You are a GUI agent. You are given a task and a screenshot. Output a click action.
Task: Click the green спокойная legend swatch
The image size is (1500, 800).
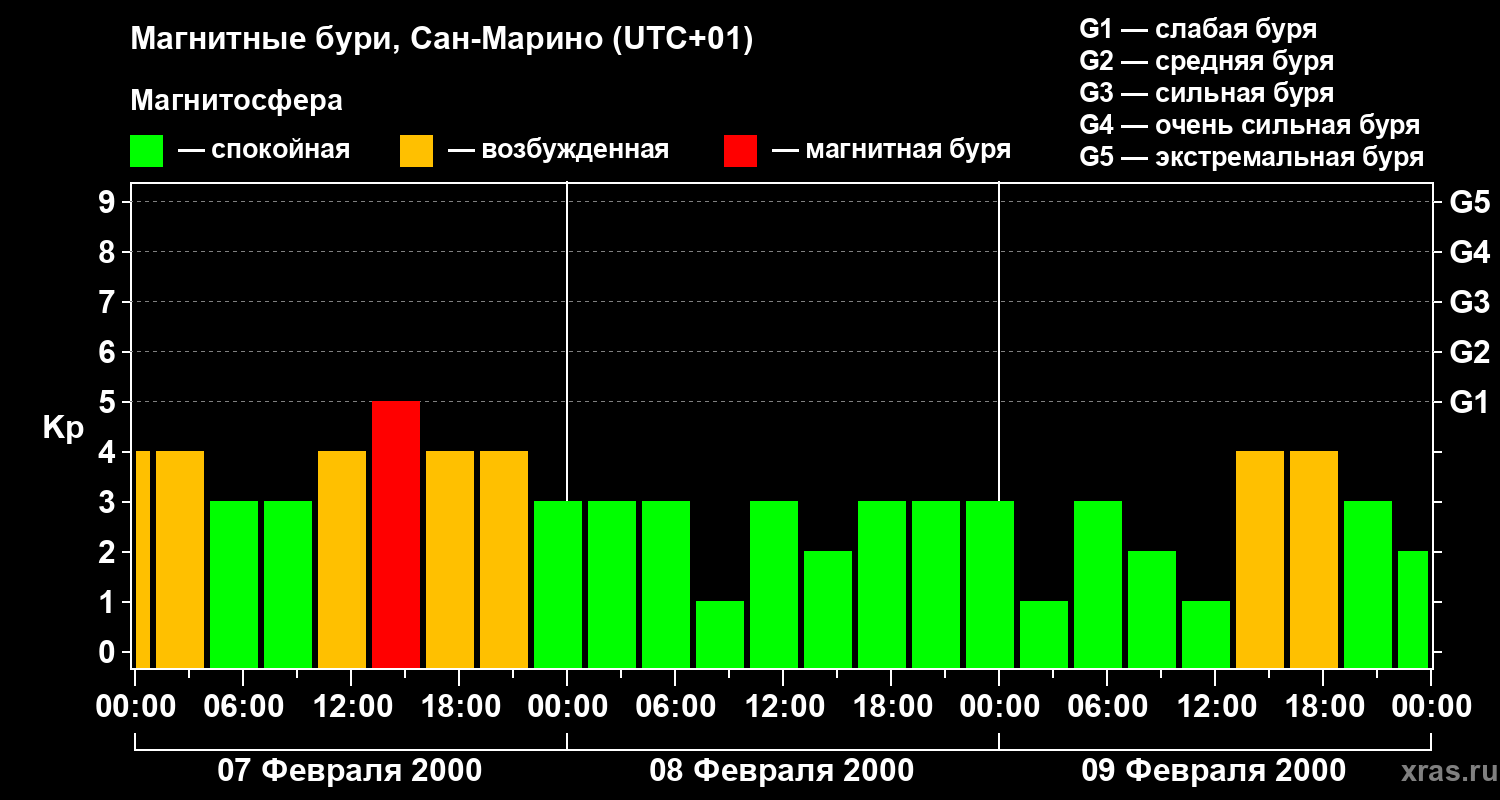[x=147, y=151]
